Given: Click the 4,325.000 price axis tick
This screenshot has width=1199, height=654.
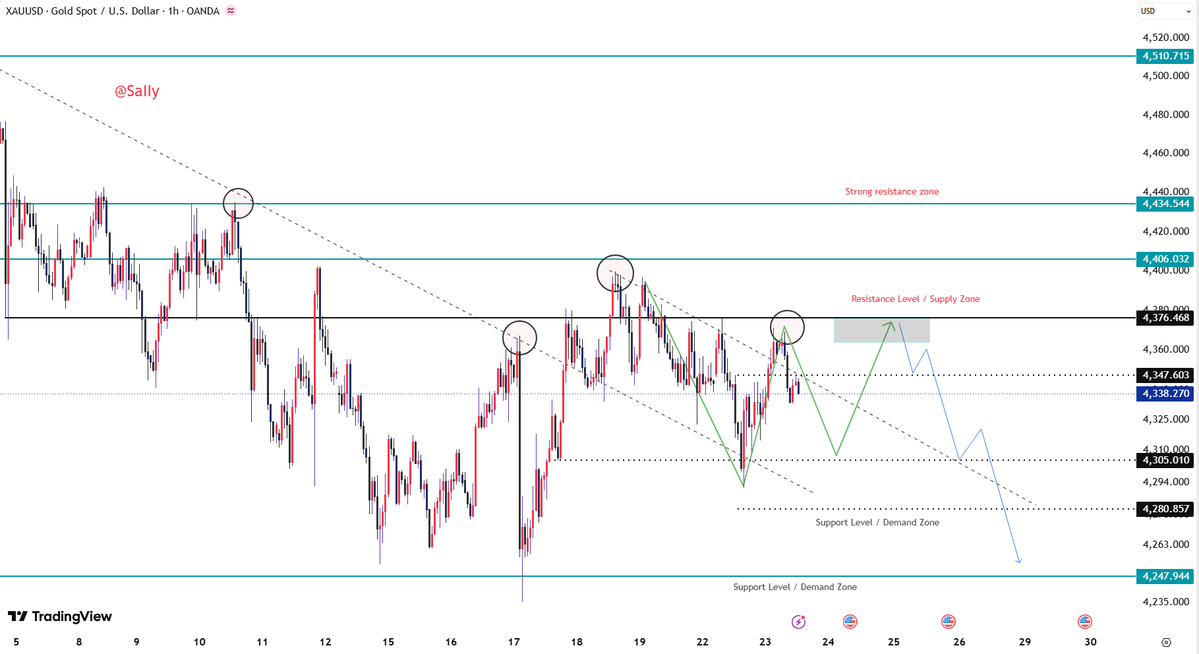Looking at the screenshot, I should tap(1165, 419).
